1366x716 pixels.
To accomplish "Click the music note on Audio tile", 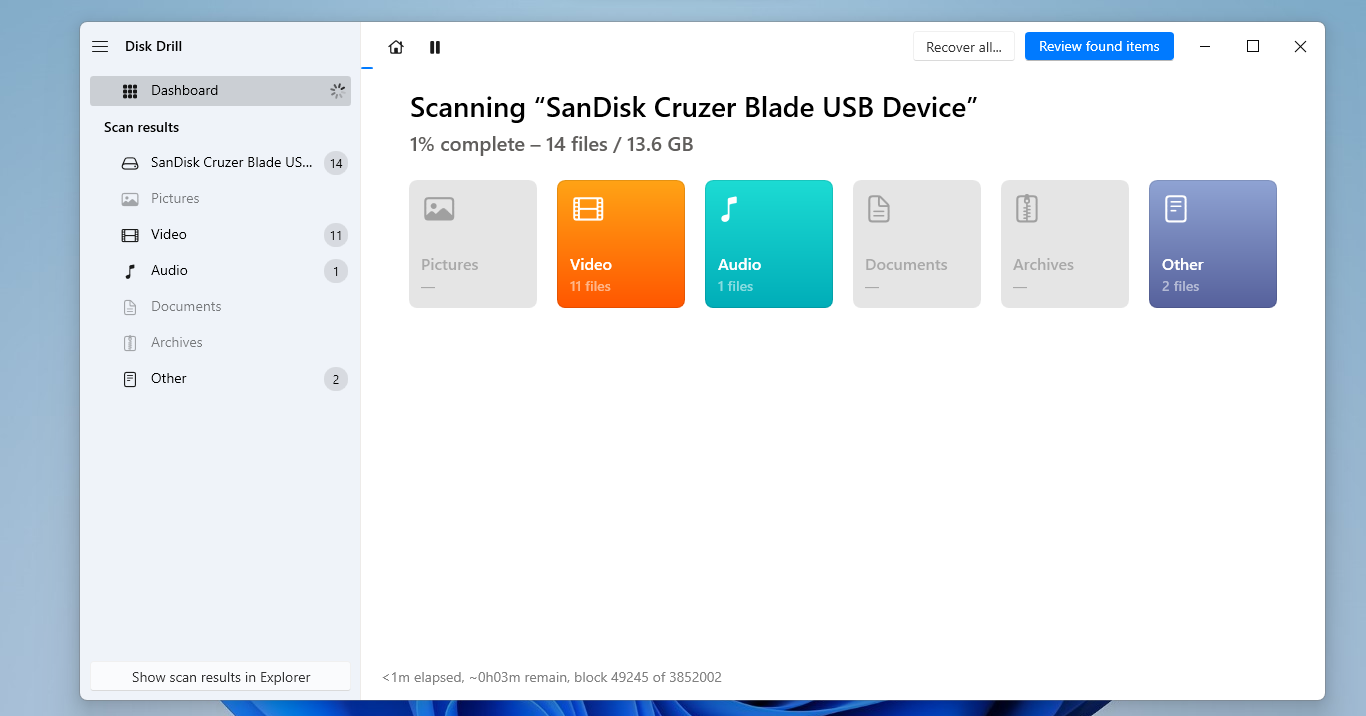I will tap(729, 209).
